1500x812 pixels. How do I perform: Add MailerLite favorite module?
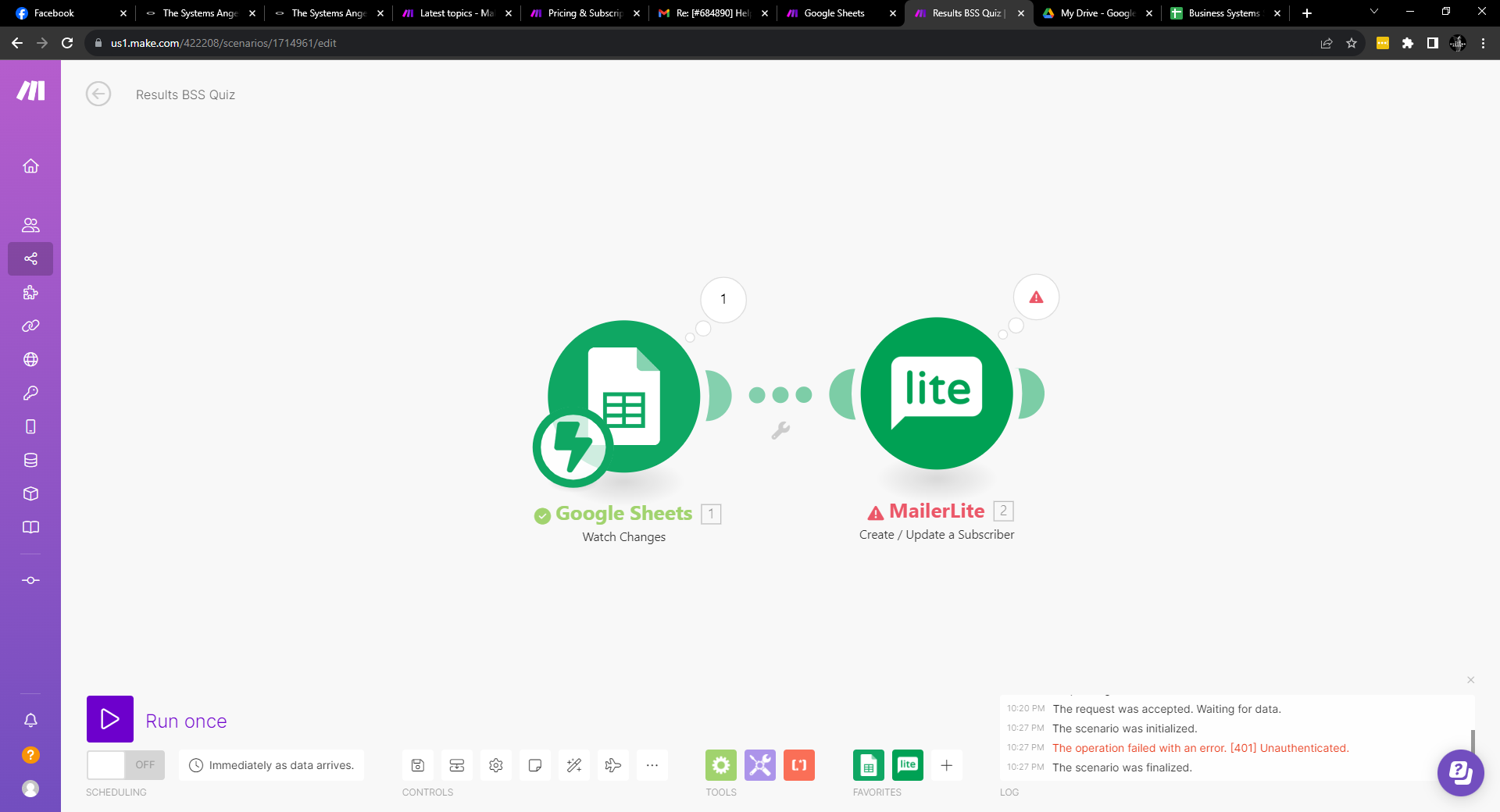(908, 765)
